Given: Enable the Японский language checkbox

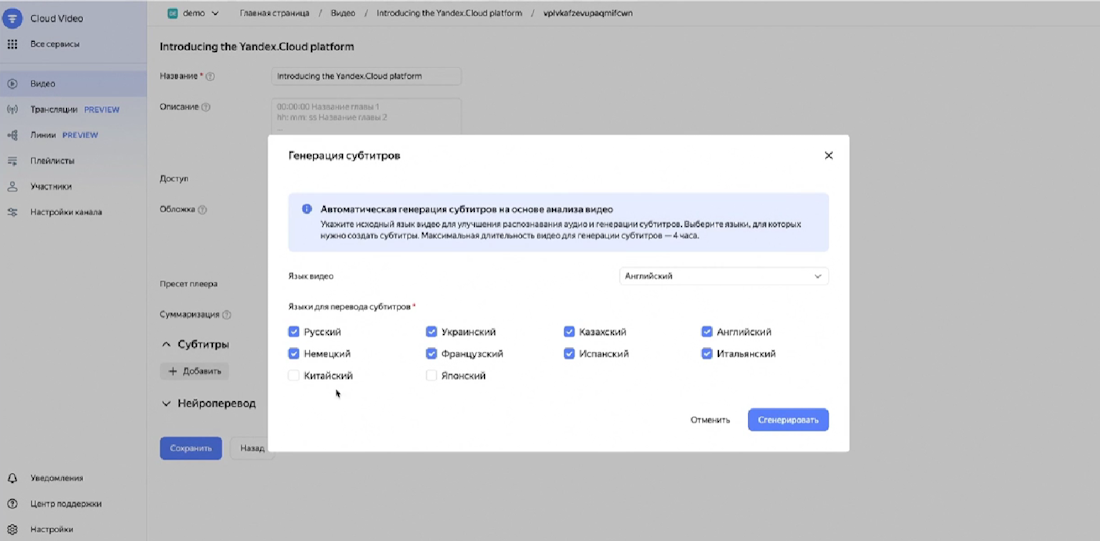Looking at the screenshot, I should [x=432, y=376].
